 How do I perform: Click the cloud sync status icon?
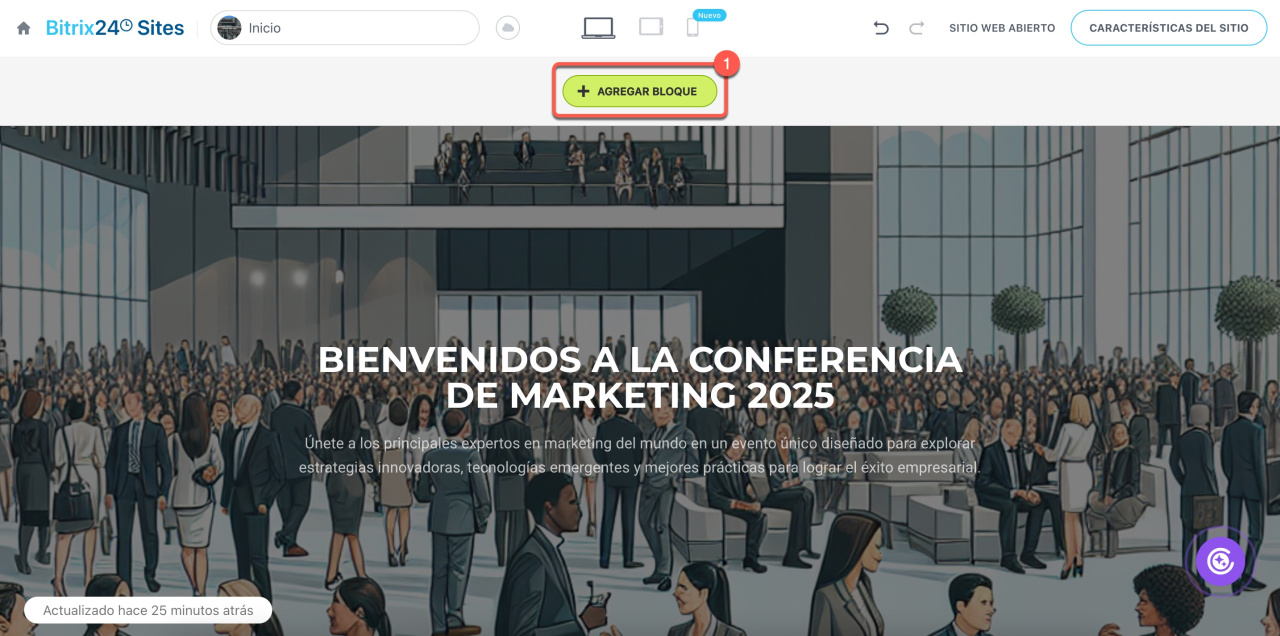coord(508,28)
